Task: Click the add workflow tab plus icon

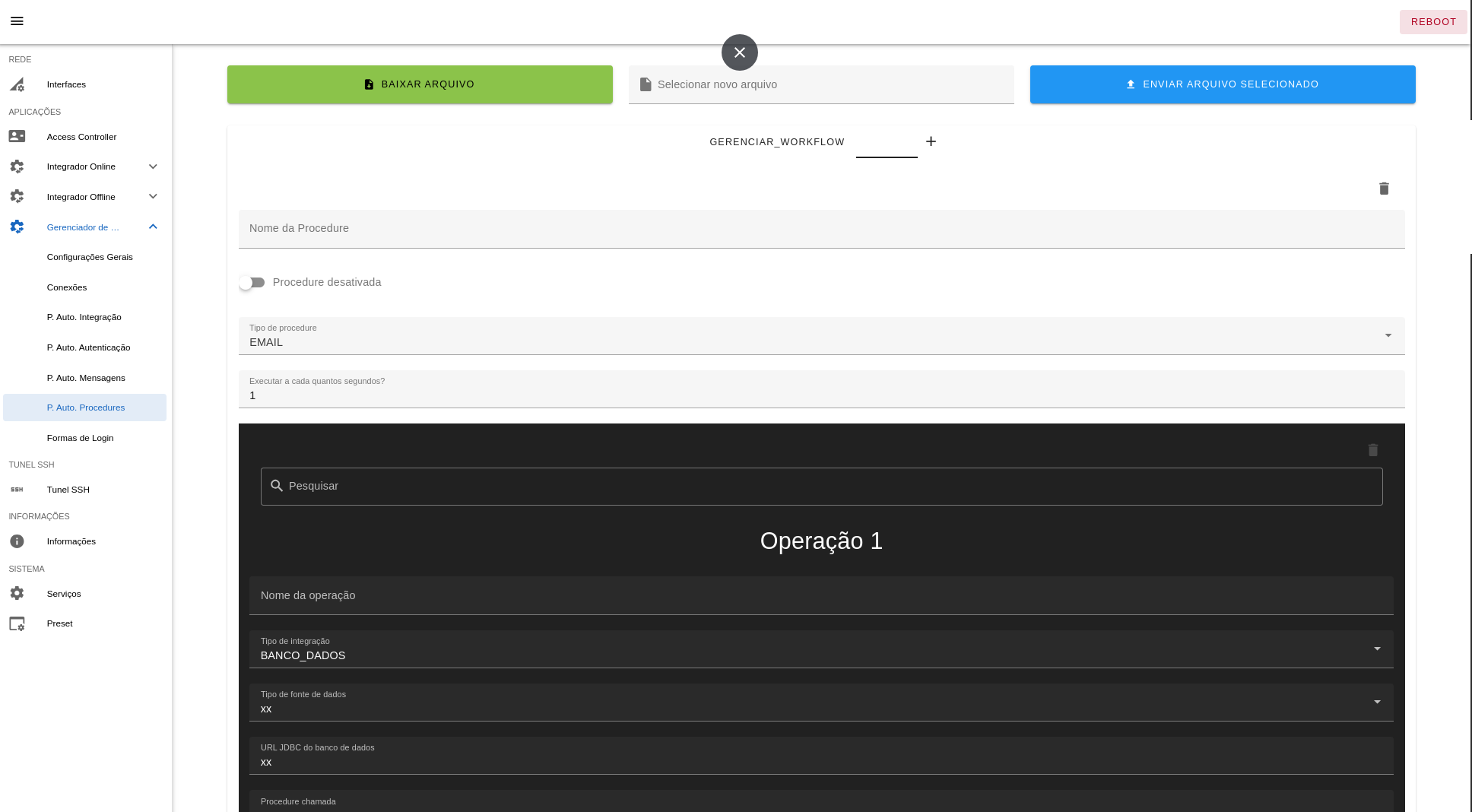Action: (931, 141)
